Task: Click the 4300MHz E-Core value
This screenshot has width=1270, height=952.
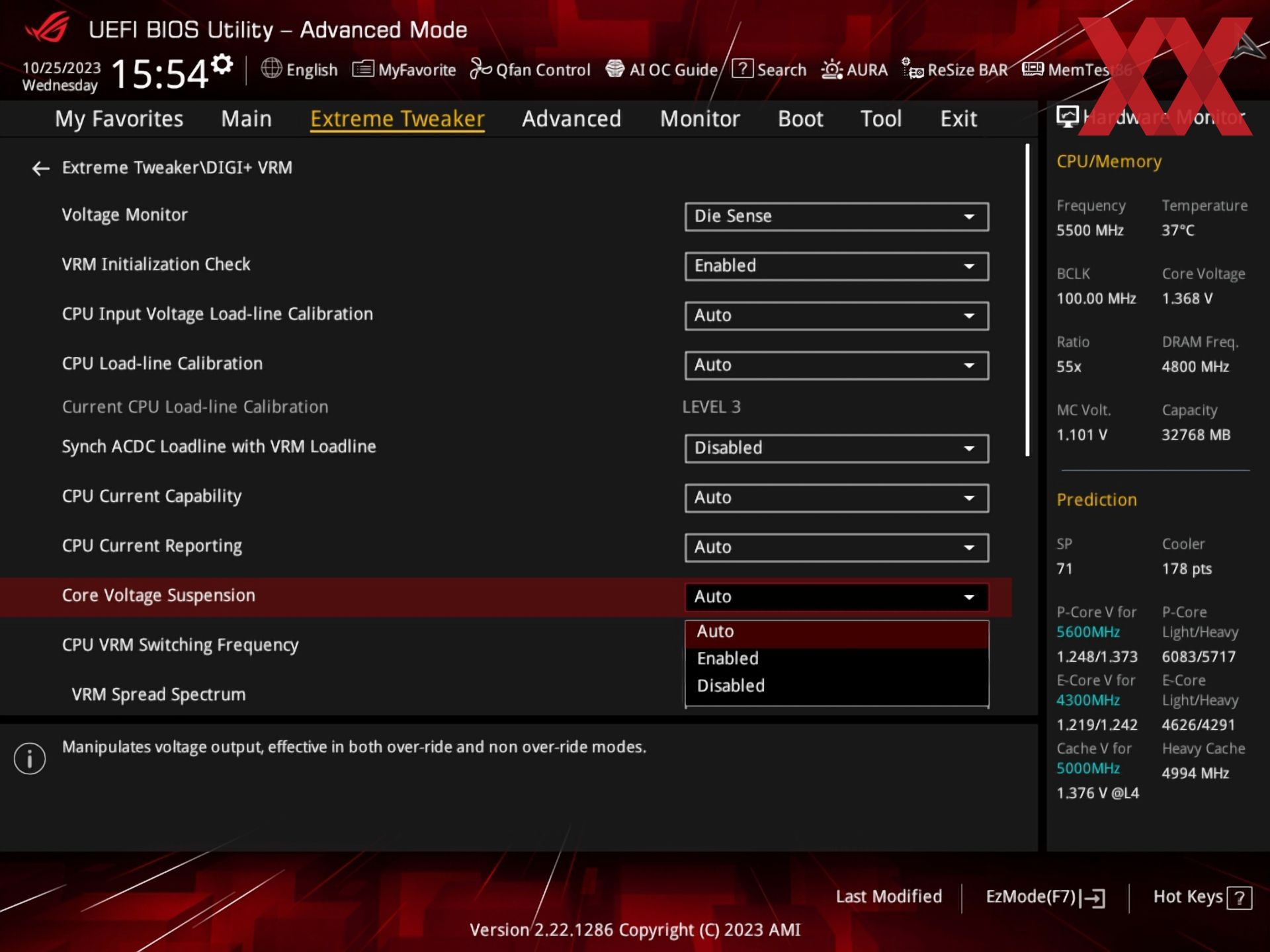Action: pos(1088,700)
